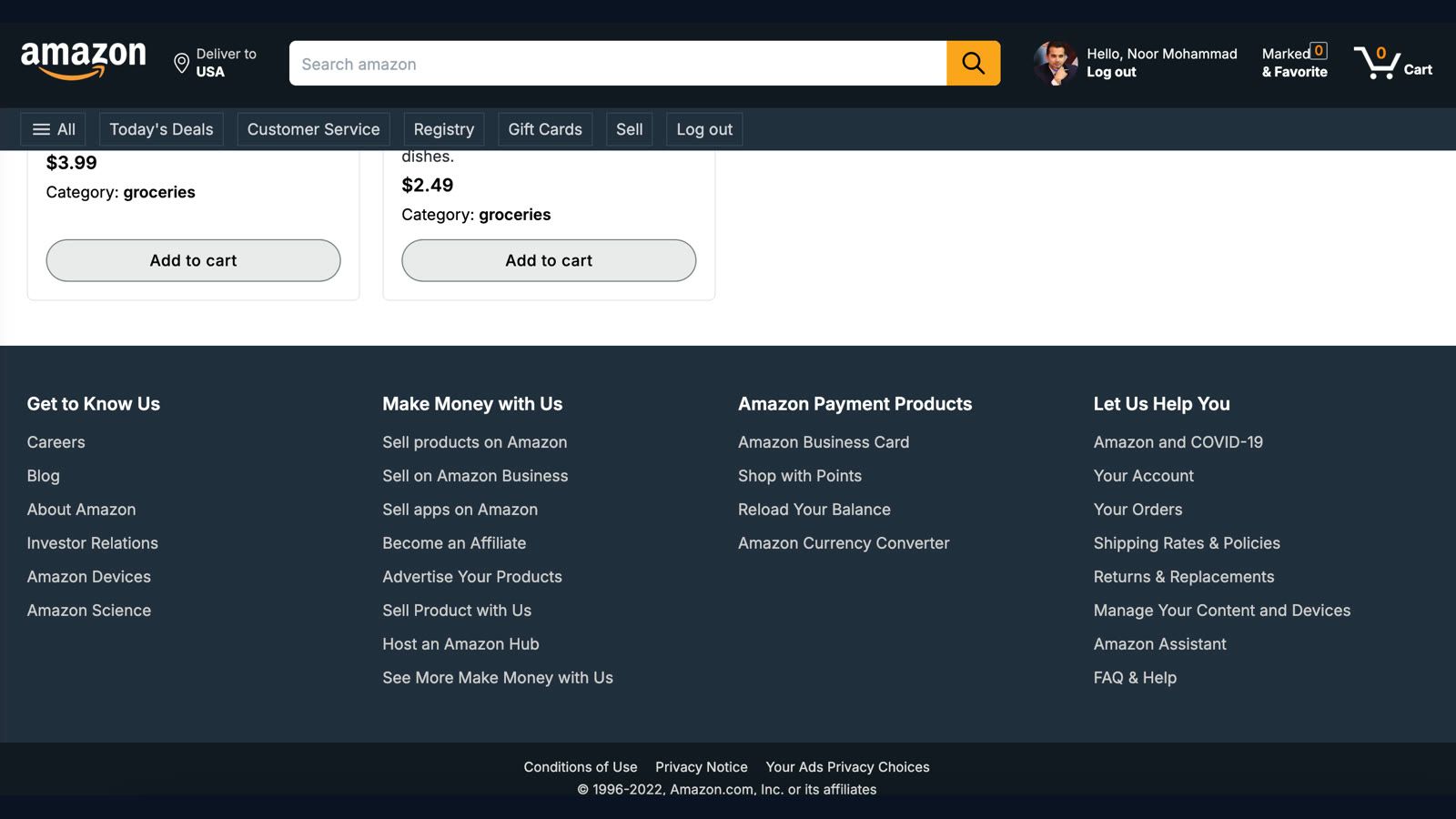Image resolution: width=1456 pixels, height=819 pixels.
Task: Click the Sell nav item
Action: click(630, 129)
